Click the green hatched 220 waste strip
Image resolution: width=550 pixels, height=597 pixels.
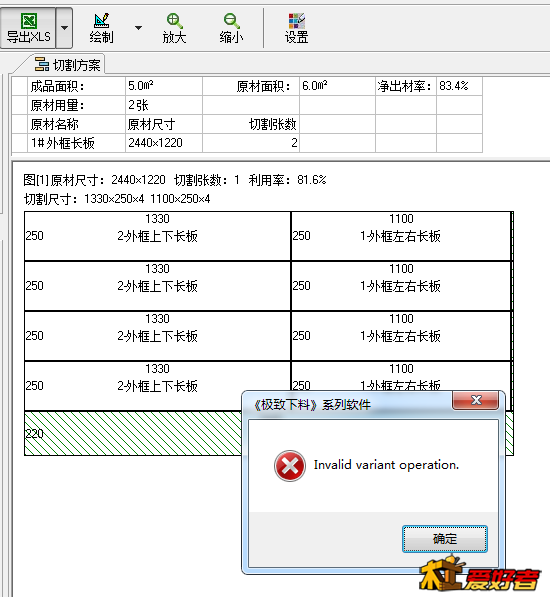pos(133,433)
